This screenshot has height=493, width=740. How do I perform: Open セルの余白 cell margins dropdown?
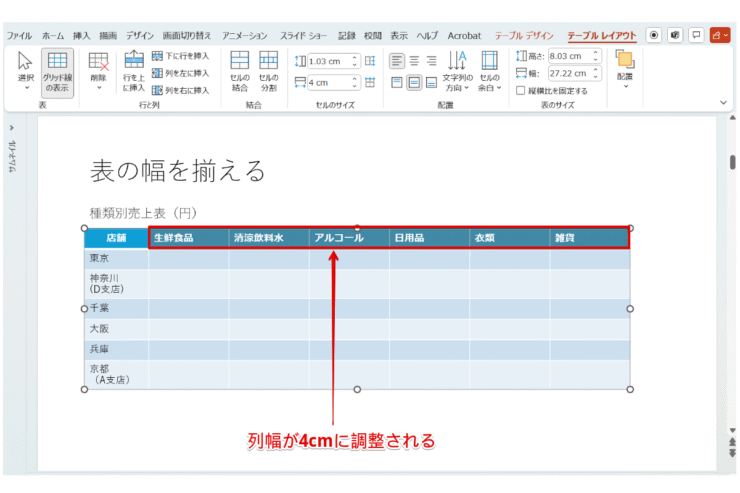[489, 71]
